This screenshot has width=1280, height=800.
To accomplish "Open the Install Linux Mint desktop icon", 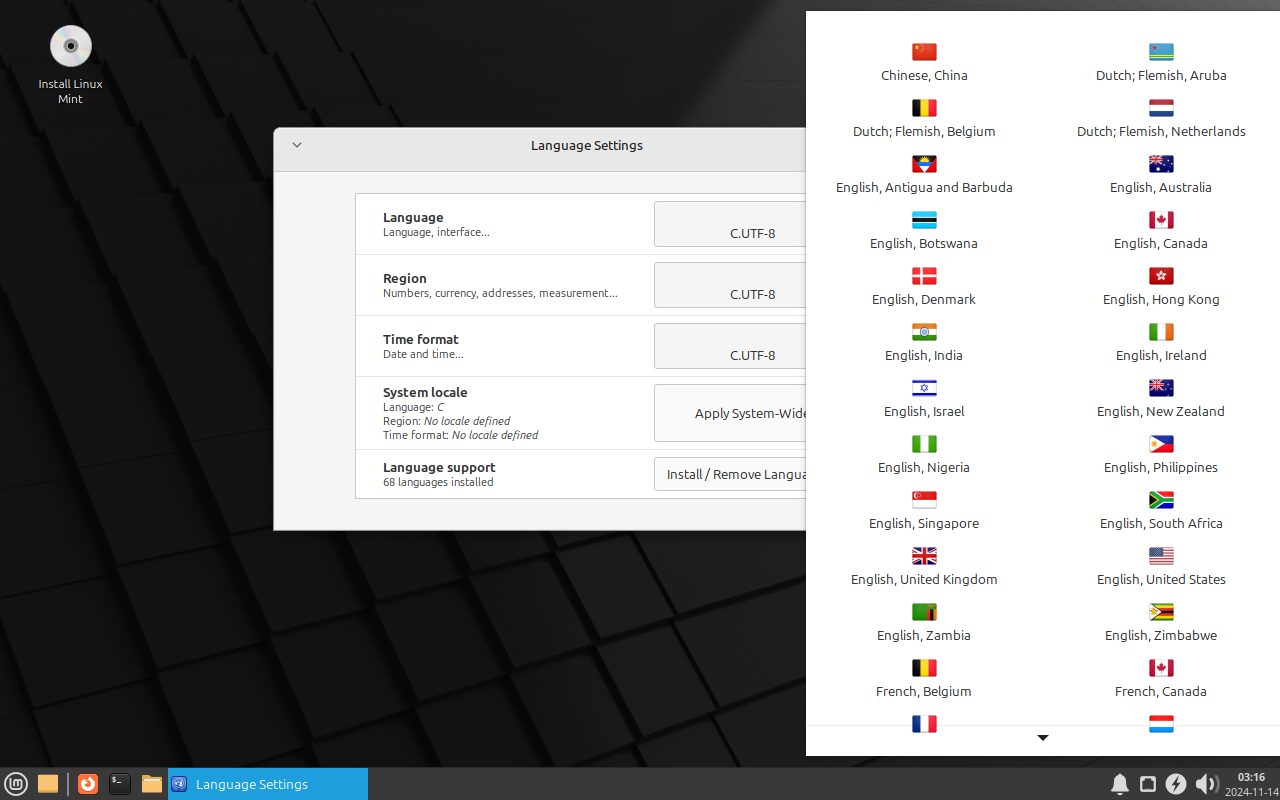I will click(70, 64).
